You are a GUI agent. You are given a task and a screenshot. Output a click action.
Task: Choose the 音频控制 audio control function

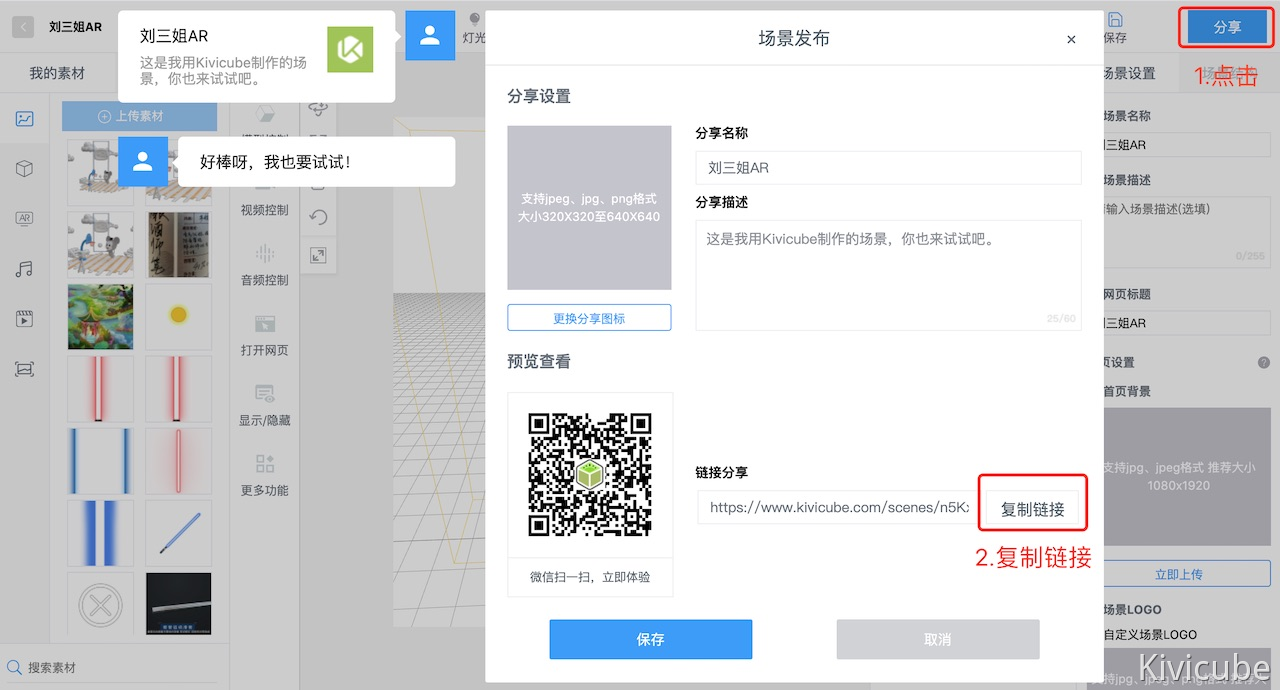(x=265, y=266)
